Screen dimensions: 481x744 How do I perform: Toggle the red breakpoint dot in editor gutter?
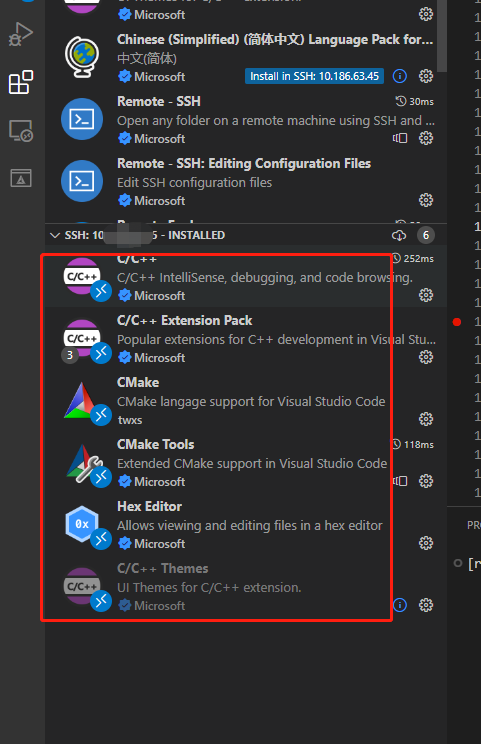tap(457, 322)
